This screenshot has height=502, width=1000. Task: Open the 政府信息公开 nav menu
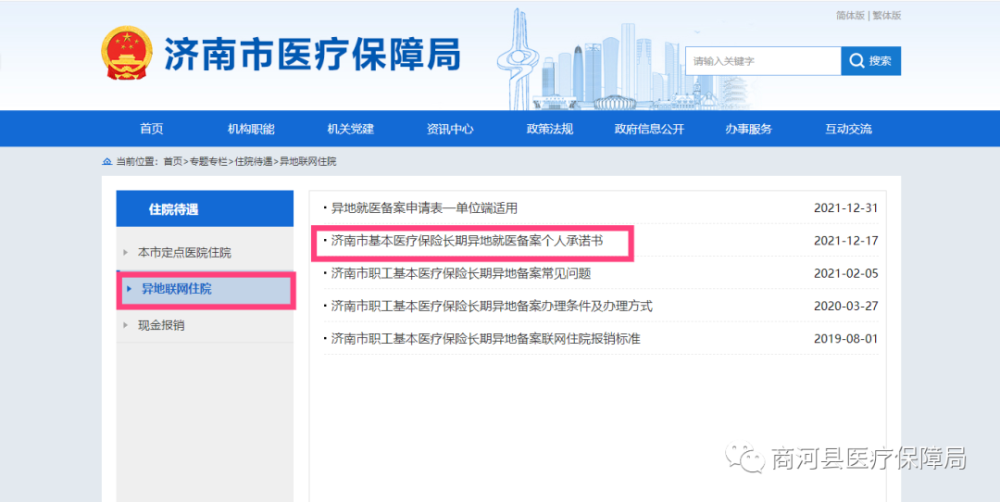click(x=649, y=129)
